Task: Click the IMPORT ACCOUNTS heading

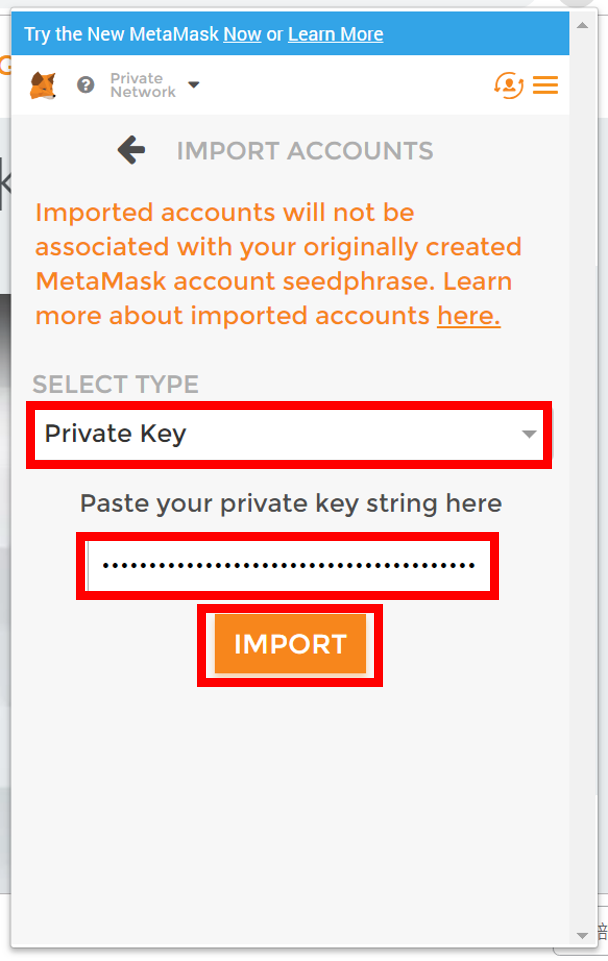Action: [x=305, y=151]
